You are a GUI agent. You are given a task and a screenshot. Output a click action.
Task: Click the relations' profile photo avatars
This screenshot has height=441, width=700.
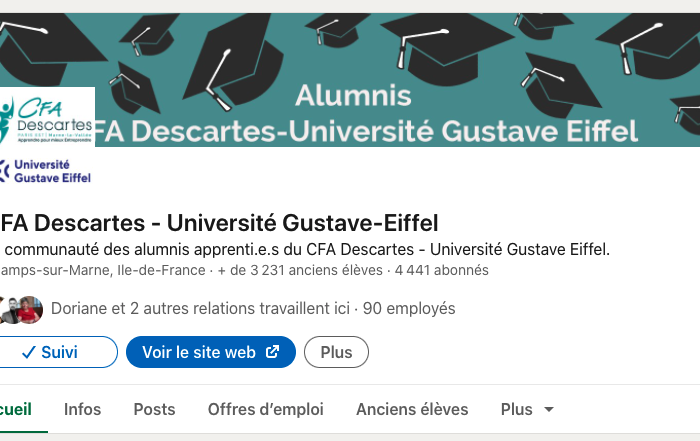click(x=22, y=309)
